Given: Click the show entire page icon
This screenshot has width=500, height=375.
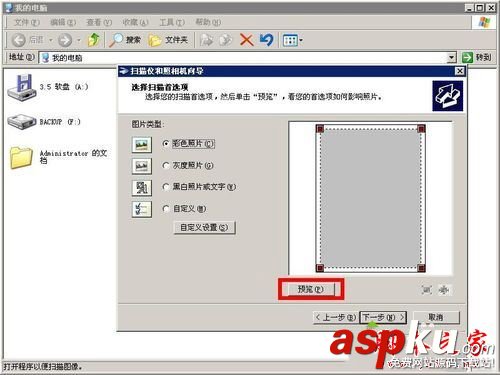Looking at the screenshot, I should pos(444,290).
